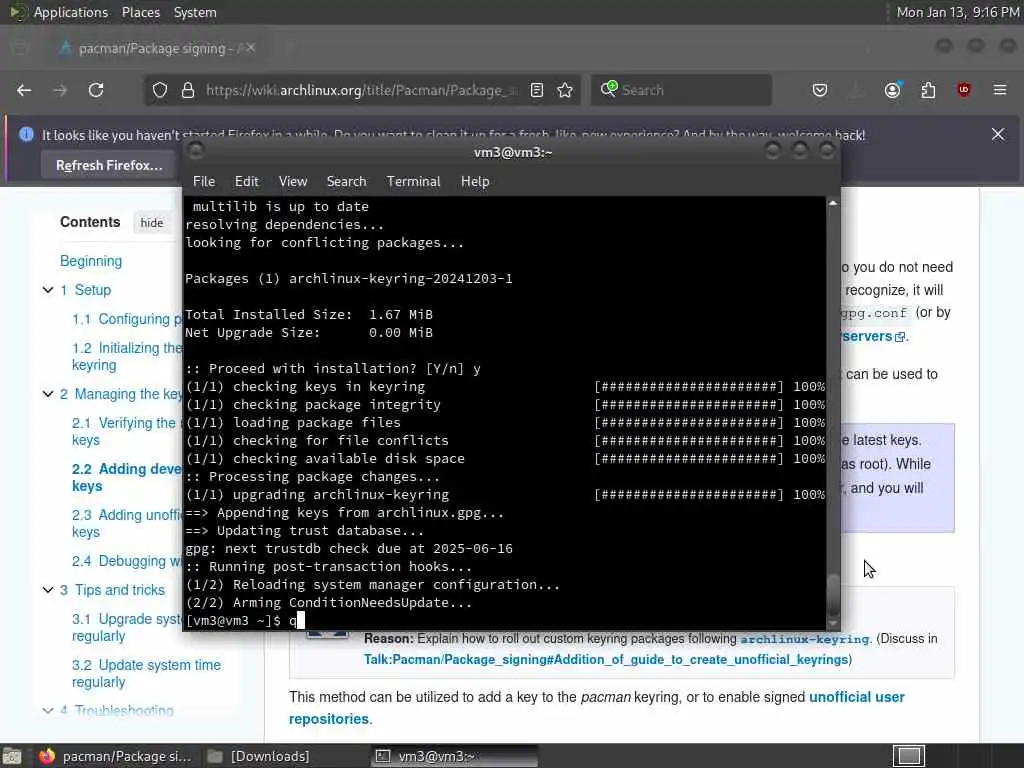Go to 2.2 Adding developer keys entry
The image size is (1024, 768).
pos(127,477)
